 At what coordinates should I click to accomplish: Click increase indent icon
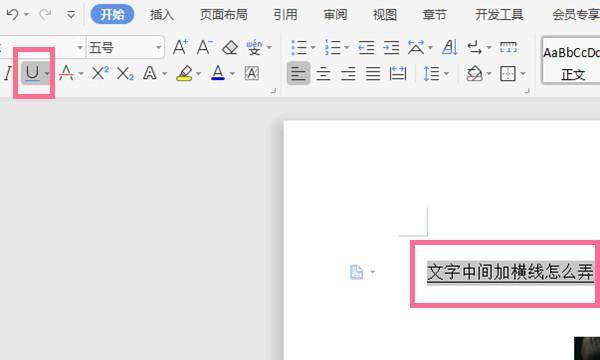pos(391,48)
